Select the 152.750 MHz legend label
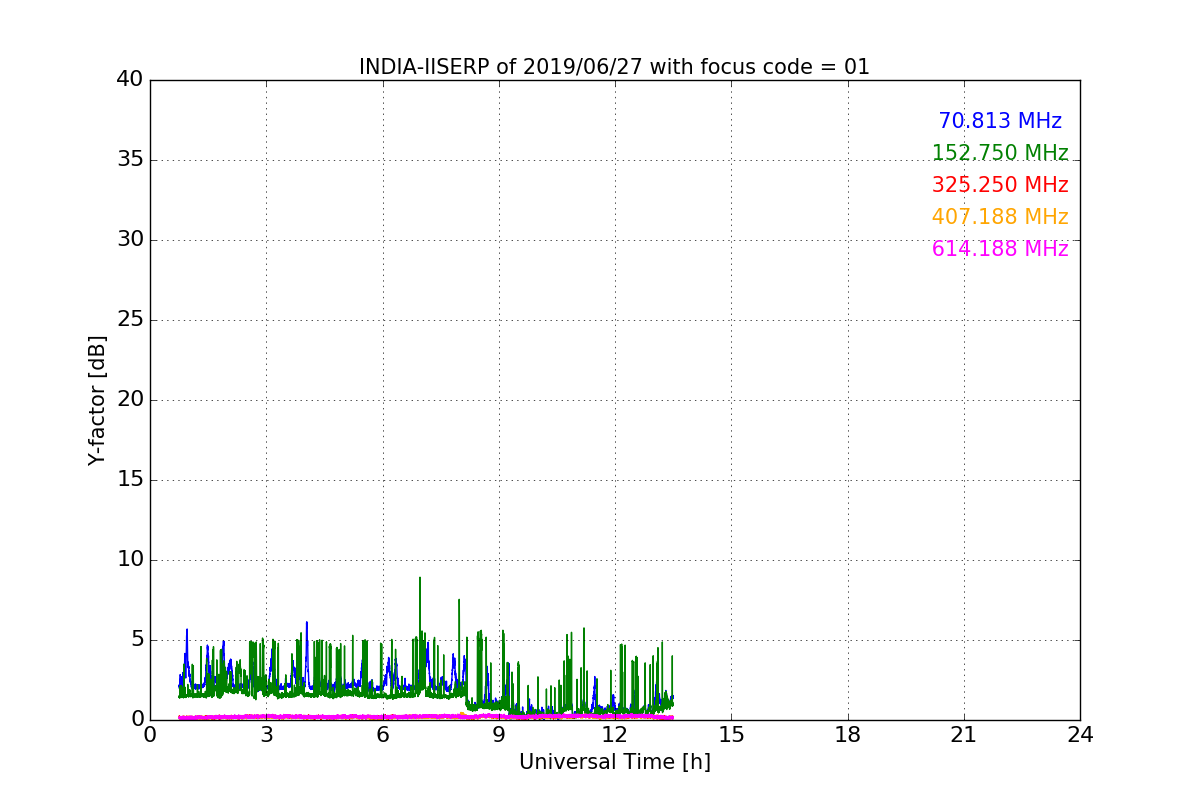The width and height of the screenshot is (1200, 800). coord(1000,153)
